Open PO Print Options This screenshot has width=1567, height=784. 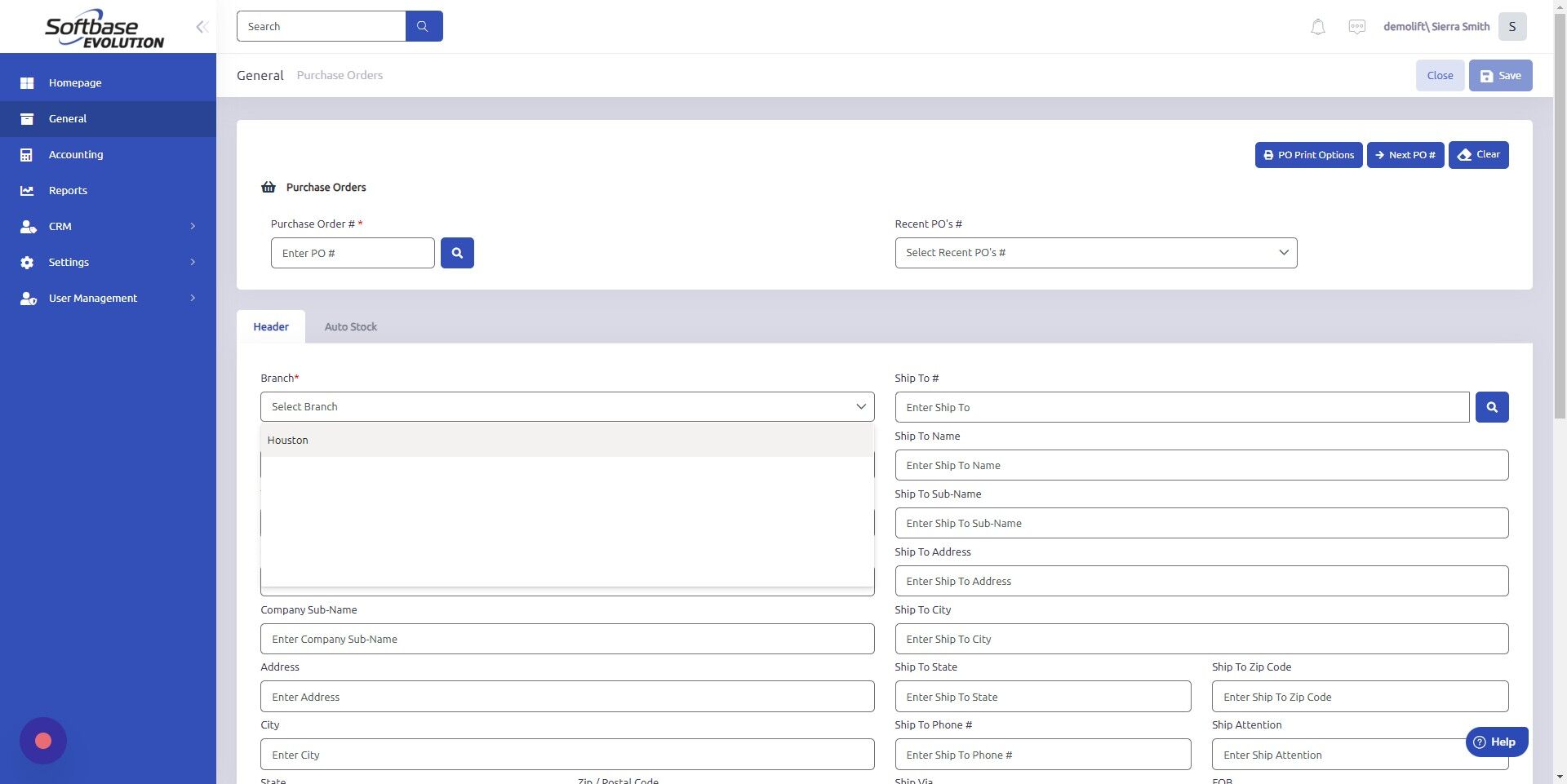click(x=1308, y=155)
